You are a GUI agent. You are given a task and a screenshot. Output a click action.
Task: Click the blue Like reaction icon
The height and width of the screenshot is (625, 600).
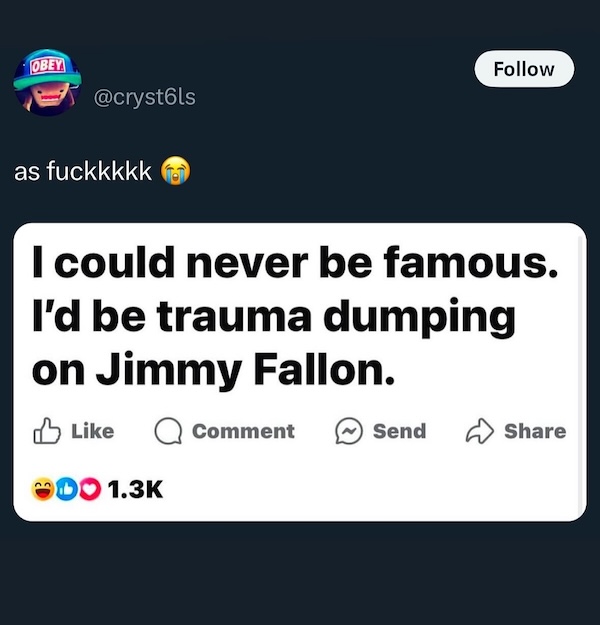click(x=67, y=489)
